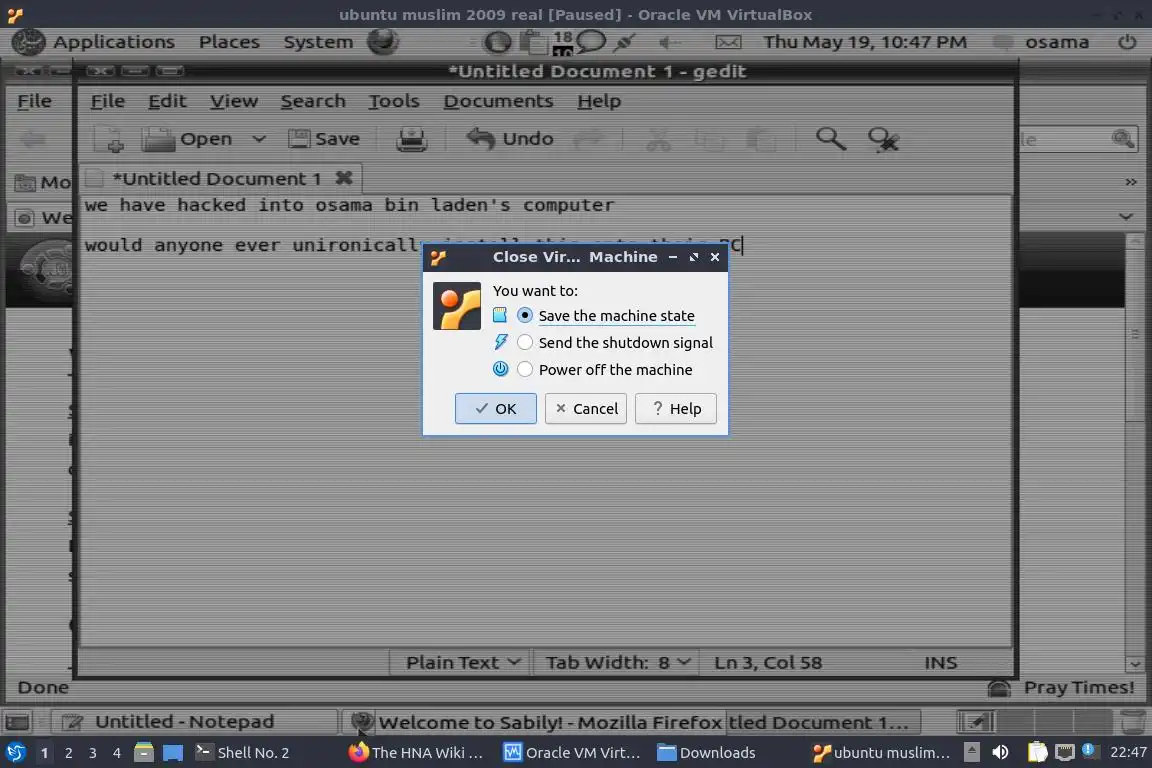1152x768 pixels.
Task: Click the INS insert mode indicator
Action: (940, 662)
